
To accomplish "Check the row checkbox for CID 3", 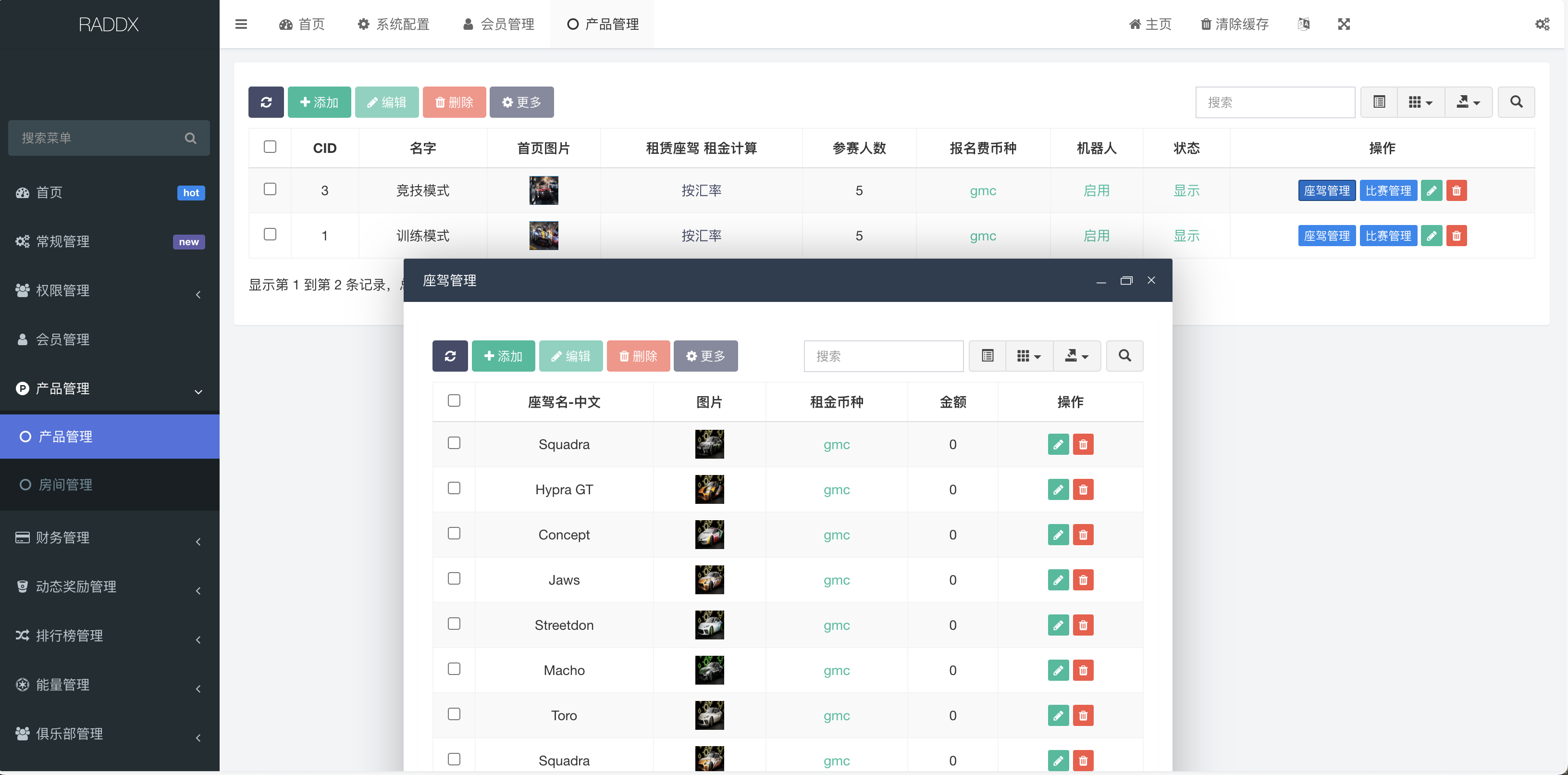I will point(270,189).
